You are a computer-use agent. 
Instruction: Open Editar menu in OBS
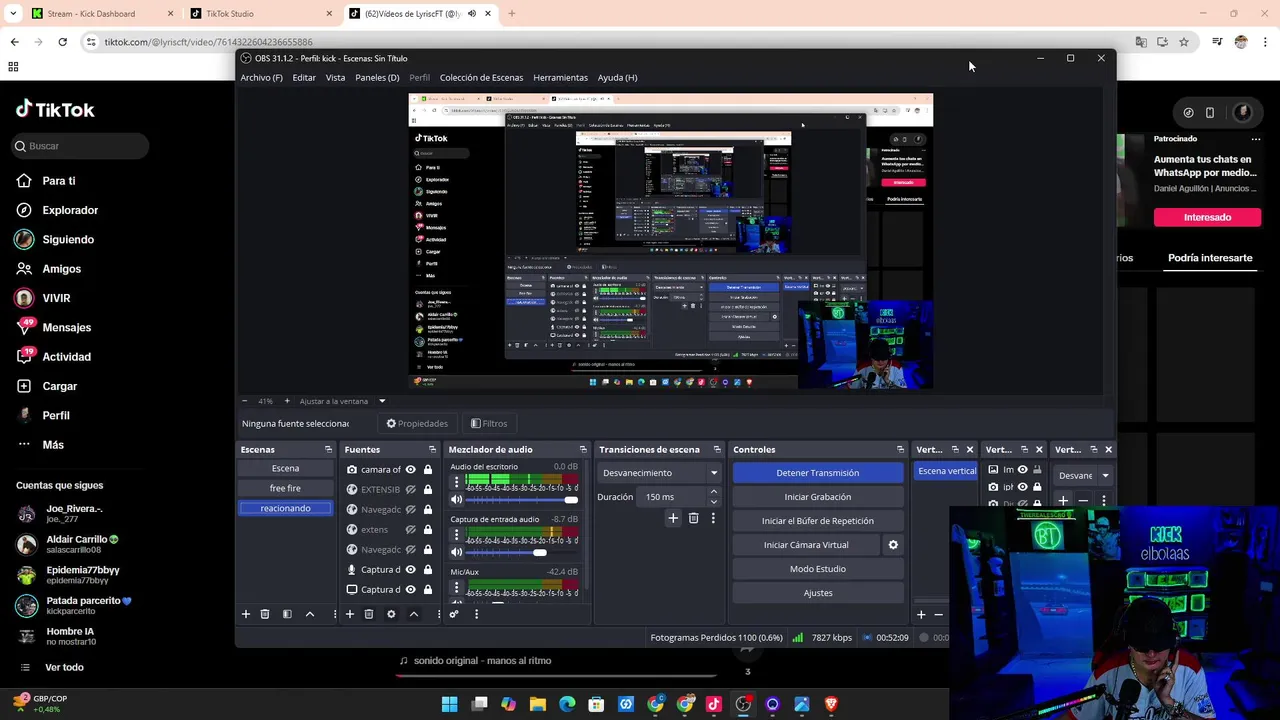(x=304, y=77)
